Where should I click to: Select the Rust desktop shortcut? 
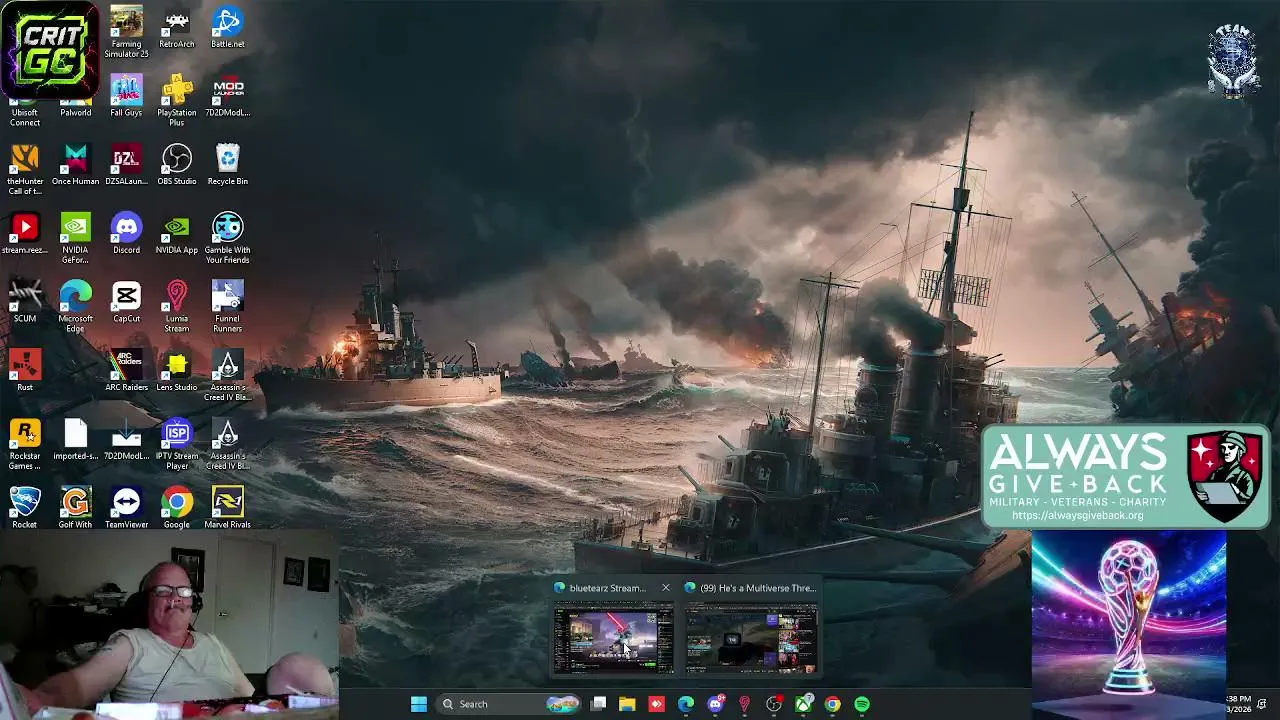tap(25, 371)
